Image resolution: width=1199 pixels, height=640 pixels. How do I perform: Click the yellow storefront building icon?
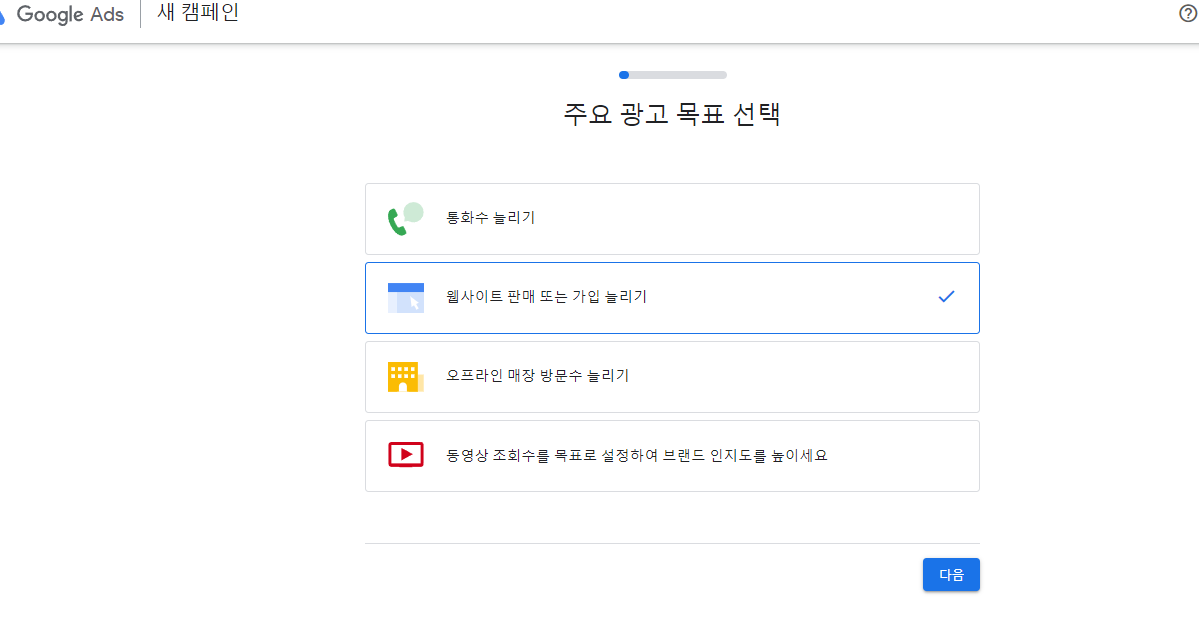(x=405, y=377)
